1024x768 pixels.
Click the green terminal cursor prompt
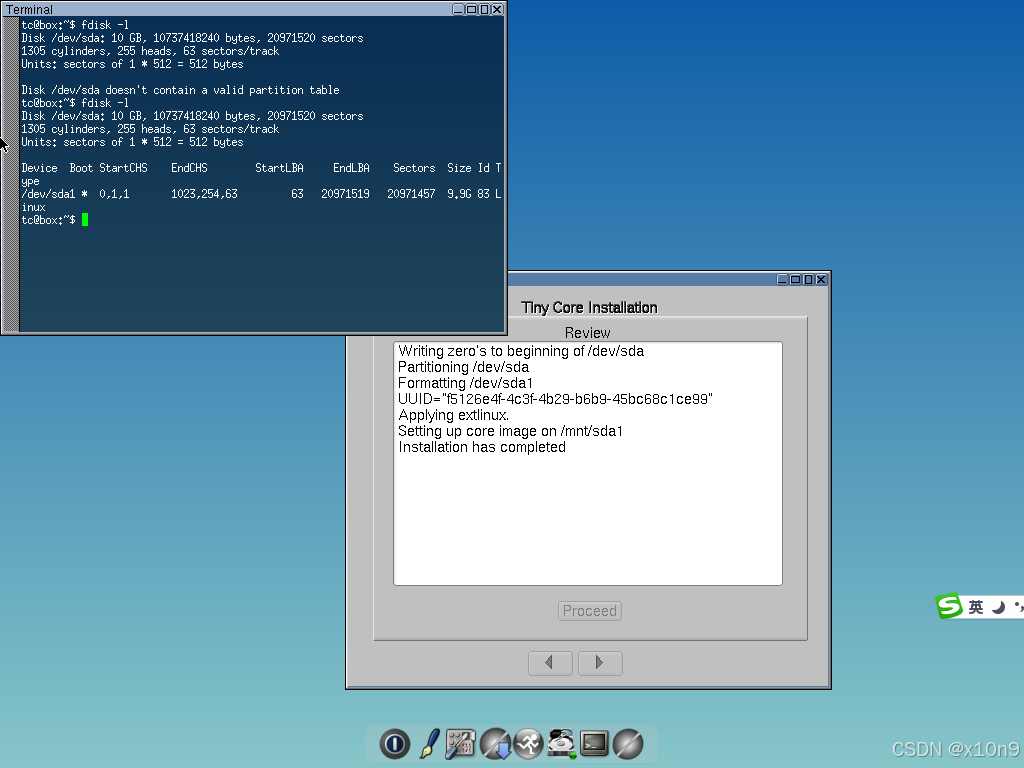point(85,220)
